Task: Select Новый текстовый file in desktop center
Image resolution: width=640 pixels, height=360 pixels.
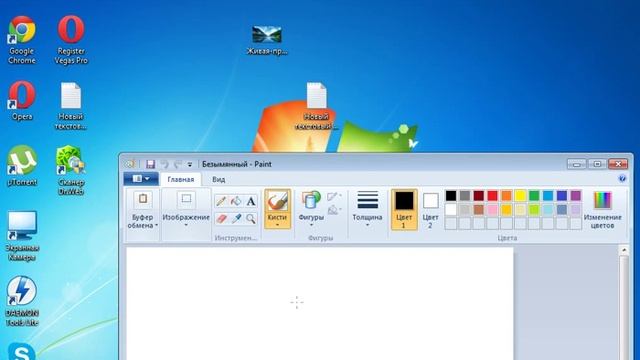Action: coord(317,106)
